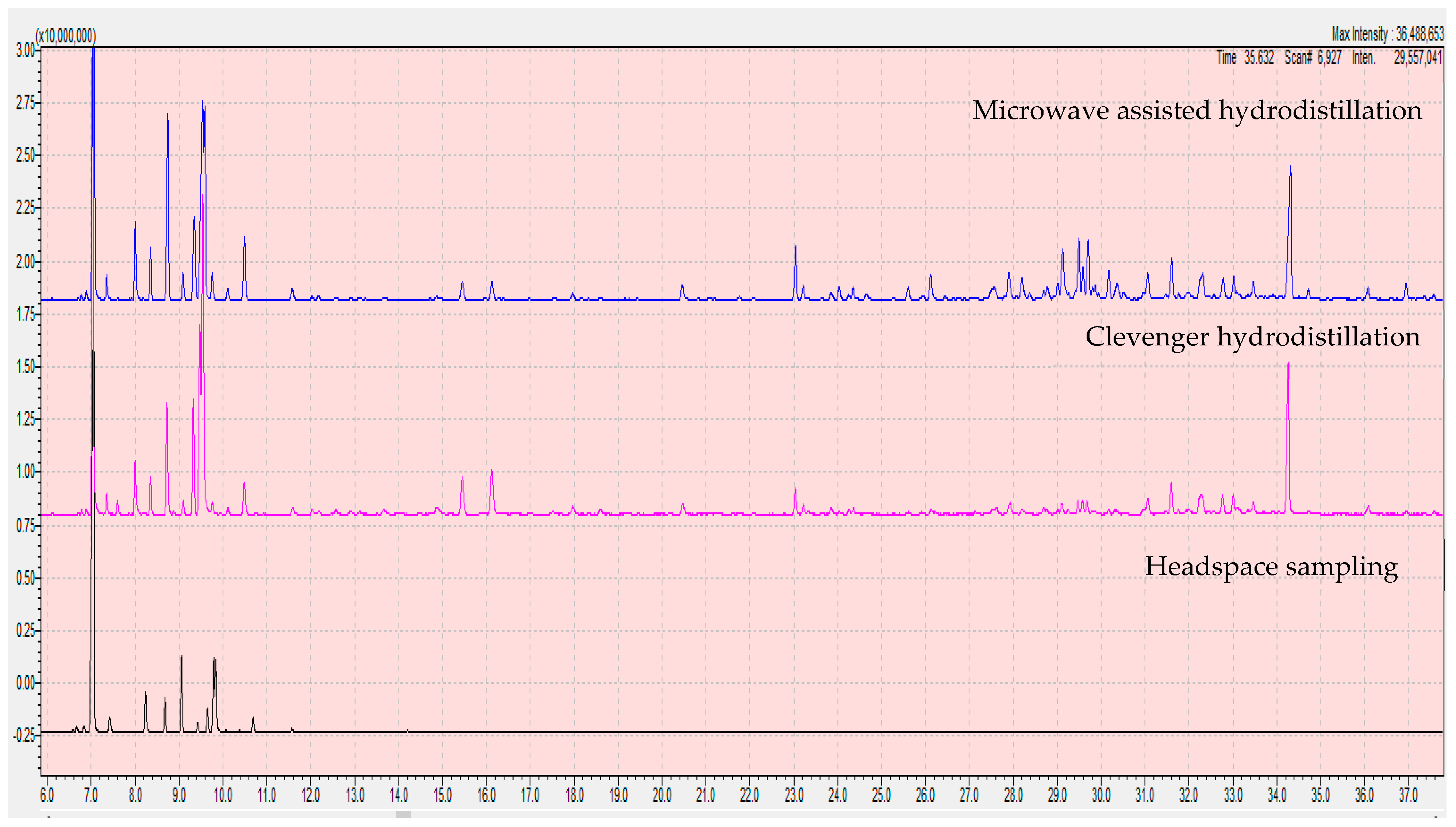Click the 37.0 tick on time axis
The width and height of the screenshot is (1456, 827).
pos(1408,795)
